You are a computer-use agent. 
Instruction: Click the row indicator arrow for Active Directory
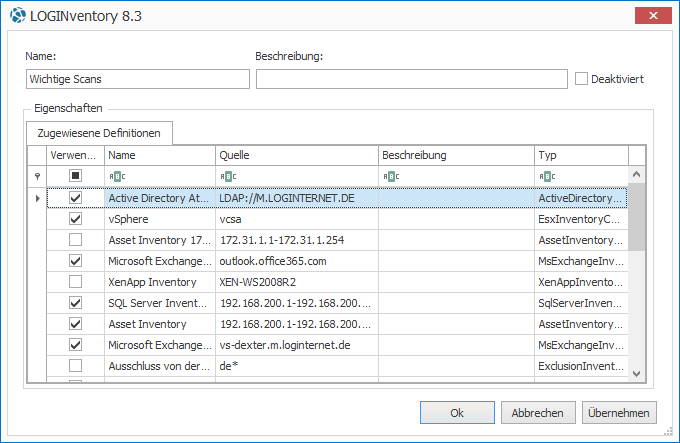coord(38,199)
